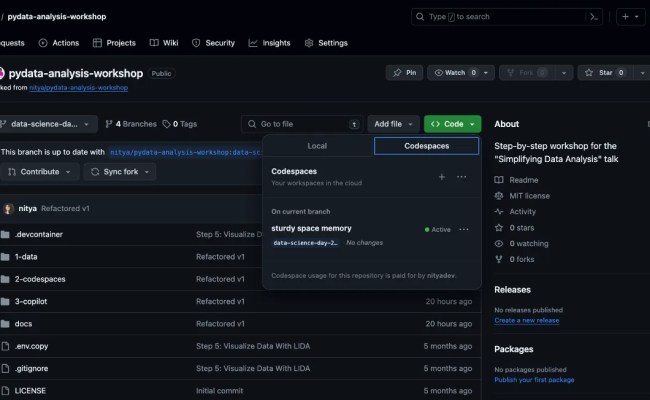The image size is (650, 400).
Task: Open nitya's author profile link
Action: pyautogui.click(x=27, y=208)
